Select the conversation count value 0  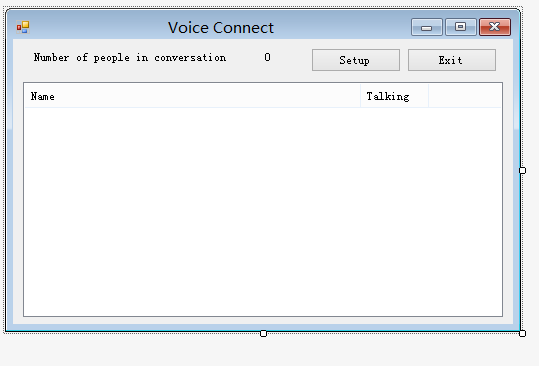(267, 57)
